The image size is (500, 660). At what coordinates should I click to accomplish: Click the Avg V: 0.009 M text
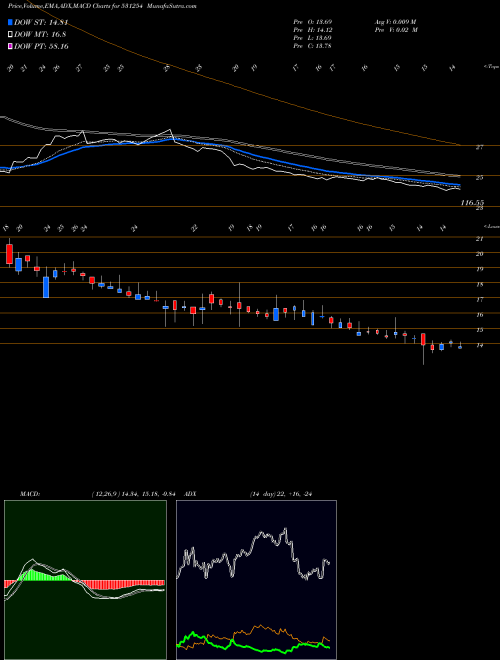tap(395, 21)
